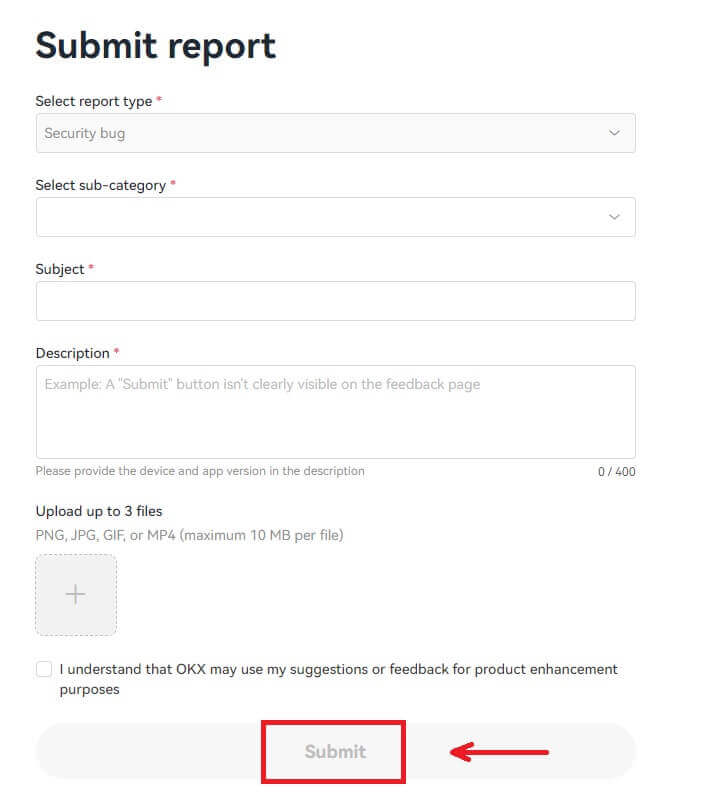
Task: Click the highlighted Submit button at the bottom
Action: 333,750
